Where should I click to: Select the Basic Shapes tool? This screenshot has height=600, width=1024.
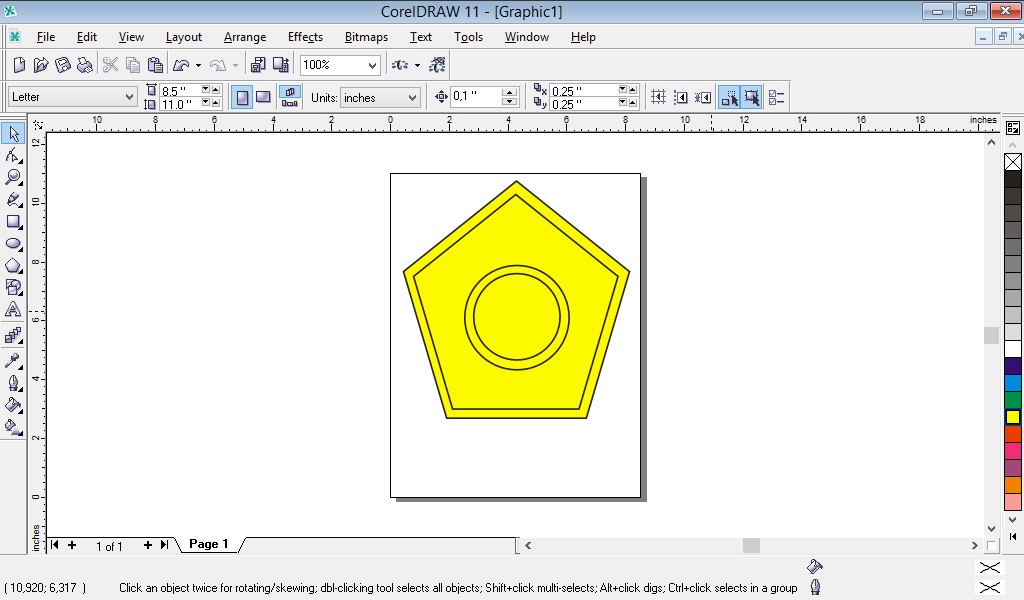click(x=13, y=287)
